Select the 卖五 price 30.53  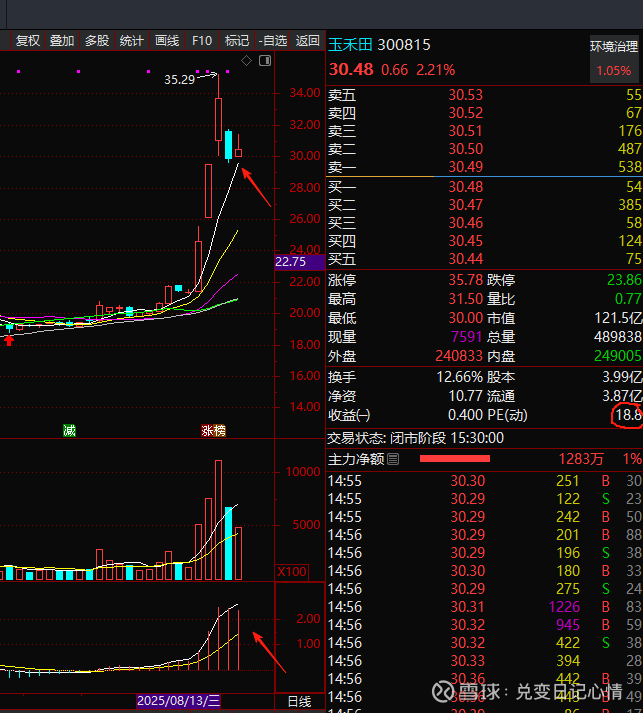466,95
